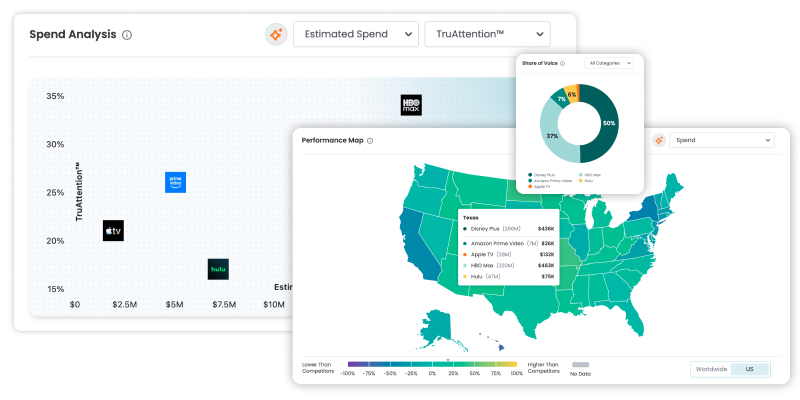This screenshot has width=800, height=400.
Task: Click the No Data gray swatch
Action: coord(580,365)
